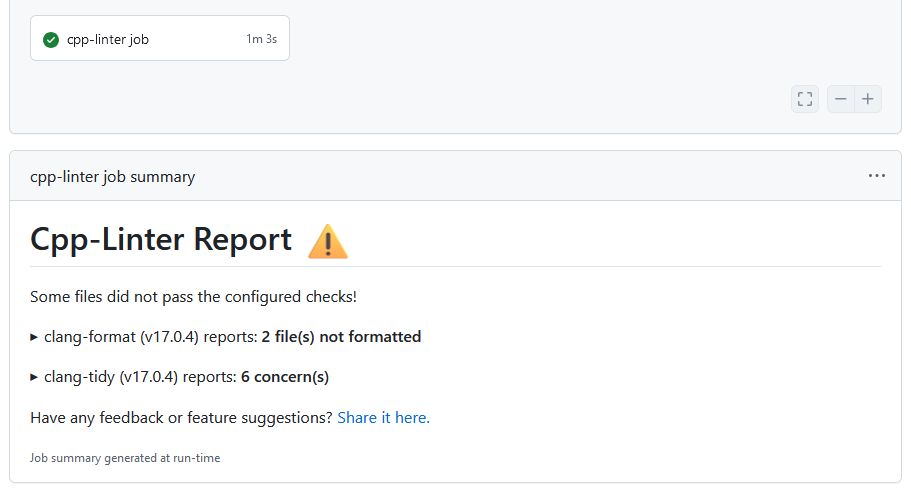Click the '1m 3s' job duration
This screenshot has width=911, height=491.
(x=261, y=39)
